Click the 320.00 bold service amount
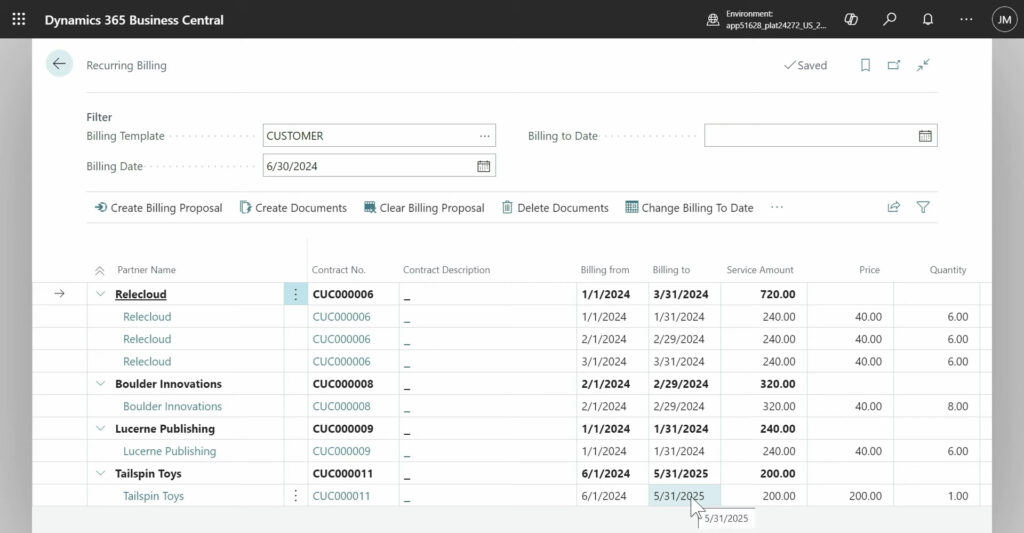The image size is (1024, 533). (777, 383)
